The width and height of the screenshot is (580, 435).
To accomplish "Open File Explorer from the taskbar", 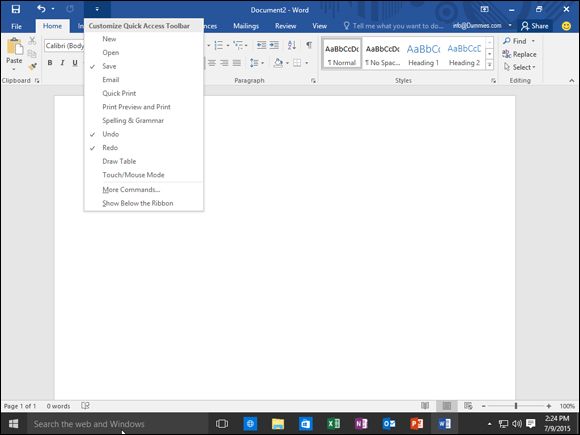I will [x=278, y=424].
